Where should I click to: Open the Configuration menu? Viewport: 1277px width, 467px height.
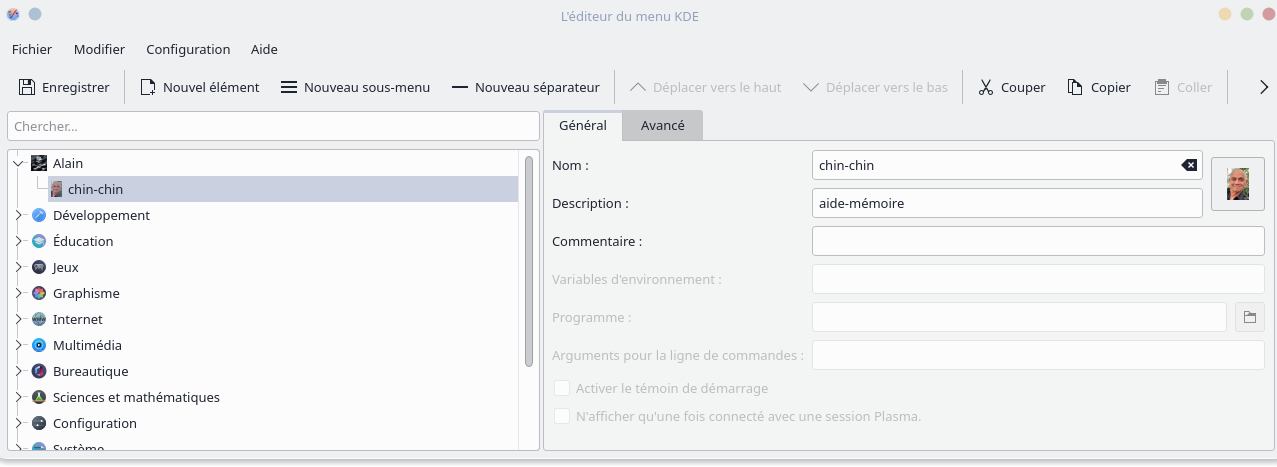click(188, 49)
